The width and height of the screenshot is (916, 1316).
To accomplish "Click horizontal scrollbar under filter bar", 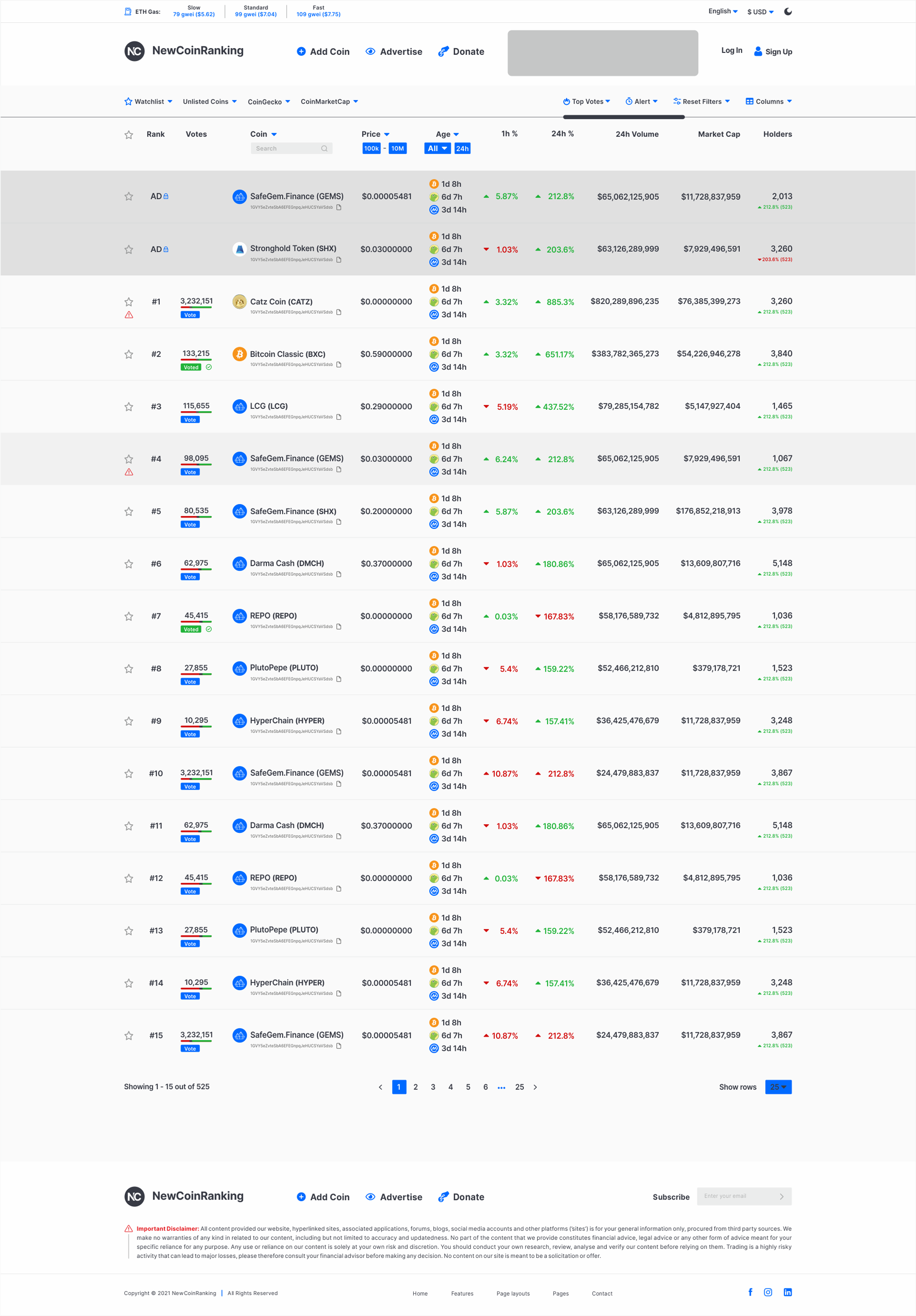I will (624, 117).
